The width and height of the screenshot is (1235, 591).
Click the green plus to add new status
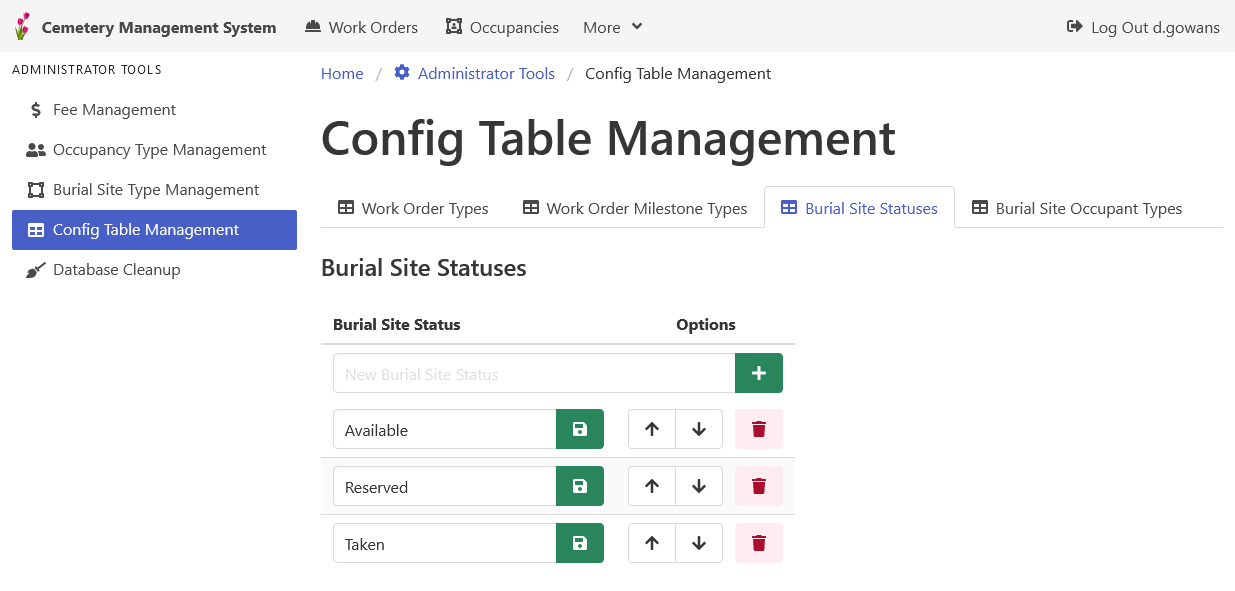[x=758, y=372]
